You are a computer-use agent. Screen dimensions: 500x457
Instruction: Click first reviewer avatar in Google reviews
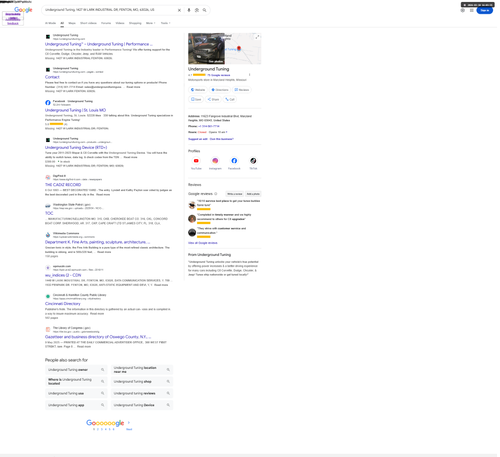[192, 205]
